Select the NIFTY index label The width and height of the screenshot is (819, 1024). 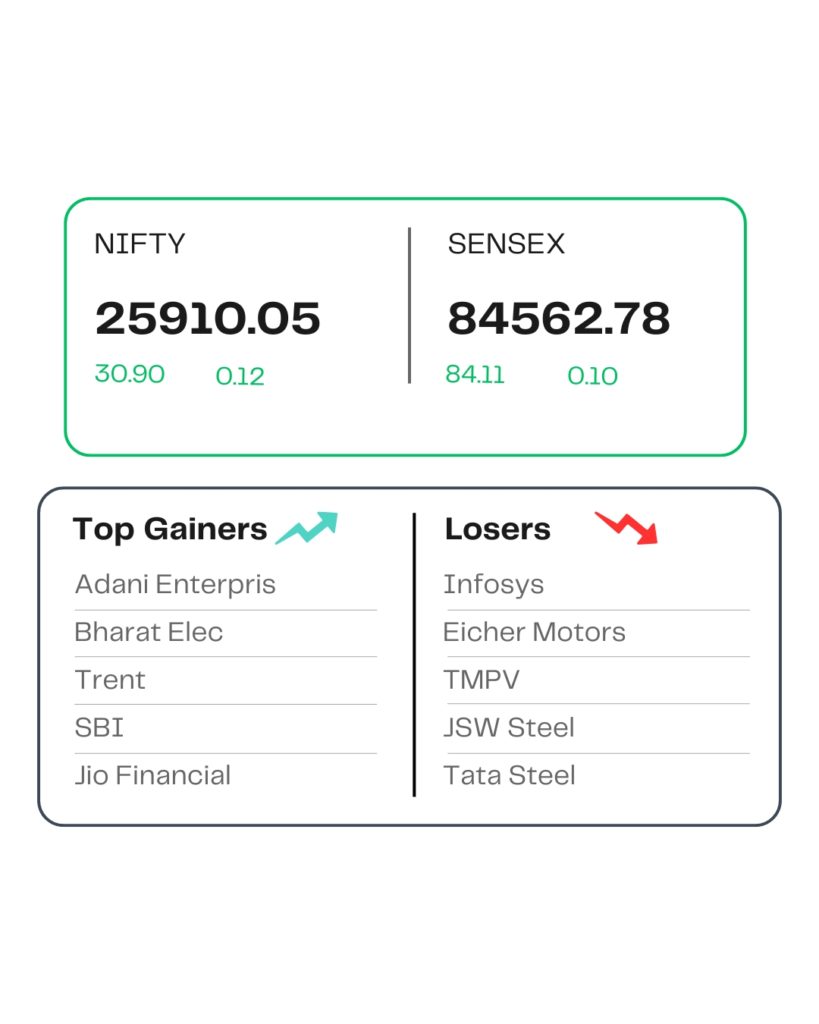(139, 244)
